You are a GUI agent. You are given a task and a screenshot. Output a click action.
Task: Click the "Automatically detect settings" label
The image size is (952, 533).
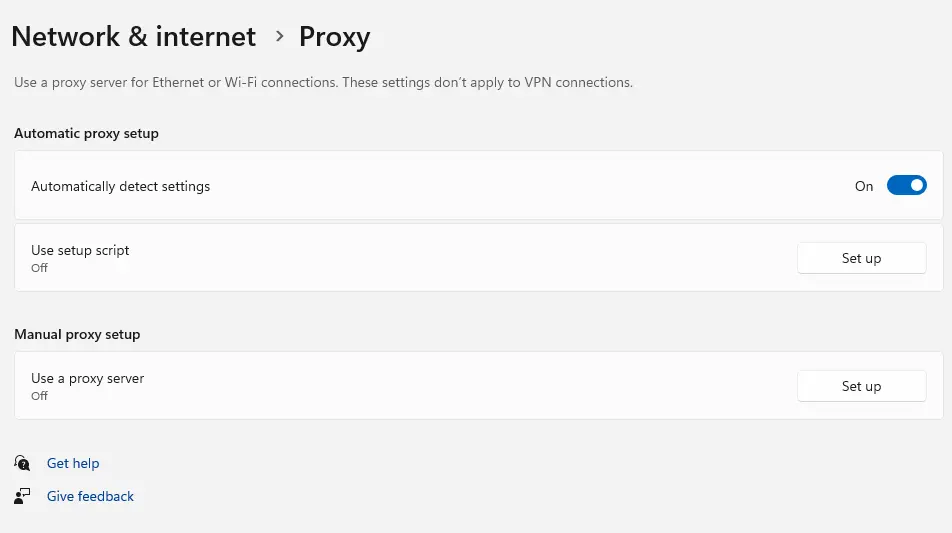click(x=120, y=186)
